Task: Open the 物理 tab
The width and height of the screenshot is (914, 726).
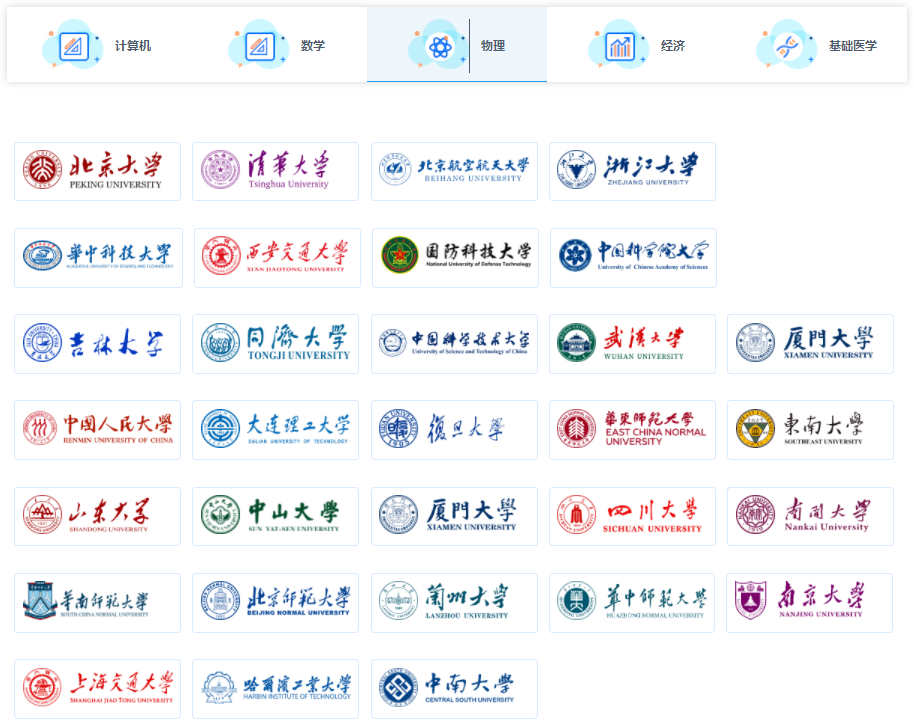Action: [457, 45]
